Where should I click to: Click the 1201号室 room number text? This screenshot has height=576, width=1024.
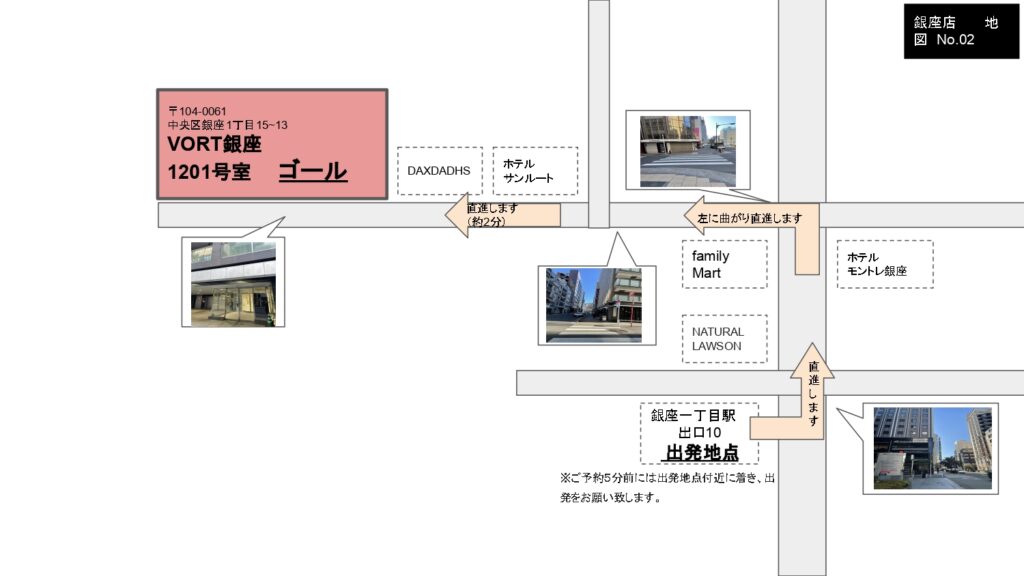tap(208, 172)
